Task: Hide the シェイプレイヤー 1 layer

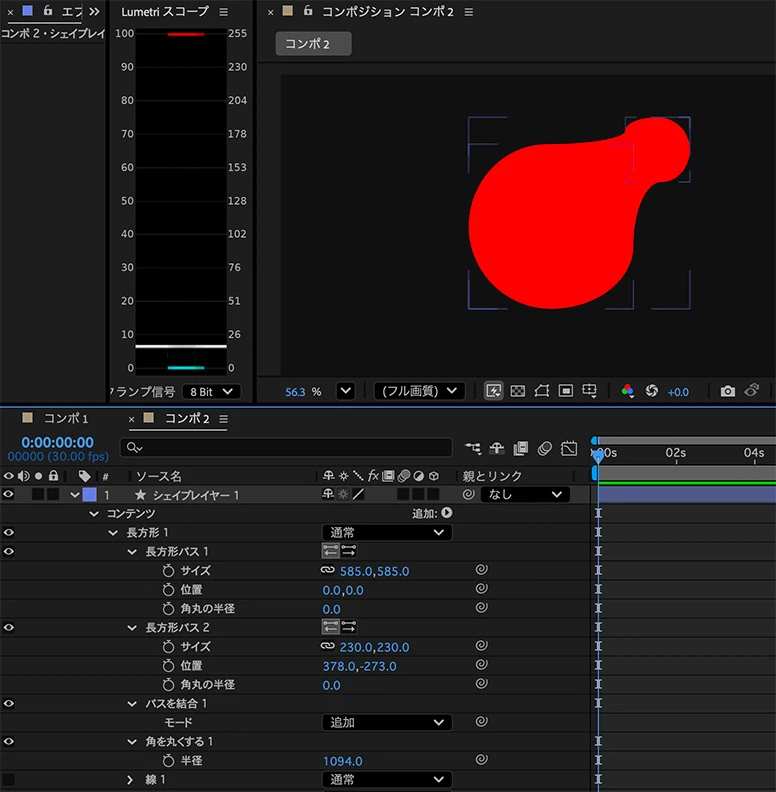Action: pyautogui.click(x=9, y=494)
